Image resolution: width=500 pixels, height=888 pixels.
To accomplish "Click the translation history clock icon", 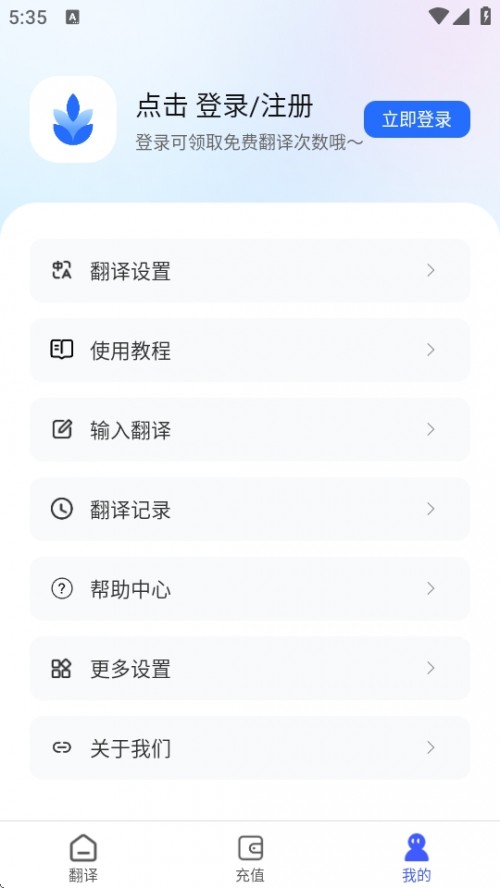I will pos(62,509).
